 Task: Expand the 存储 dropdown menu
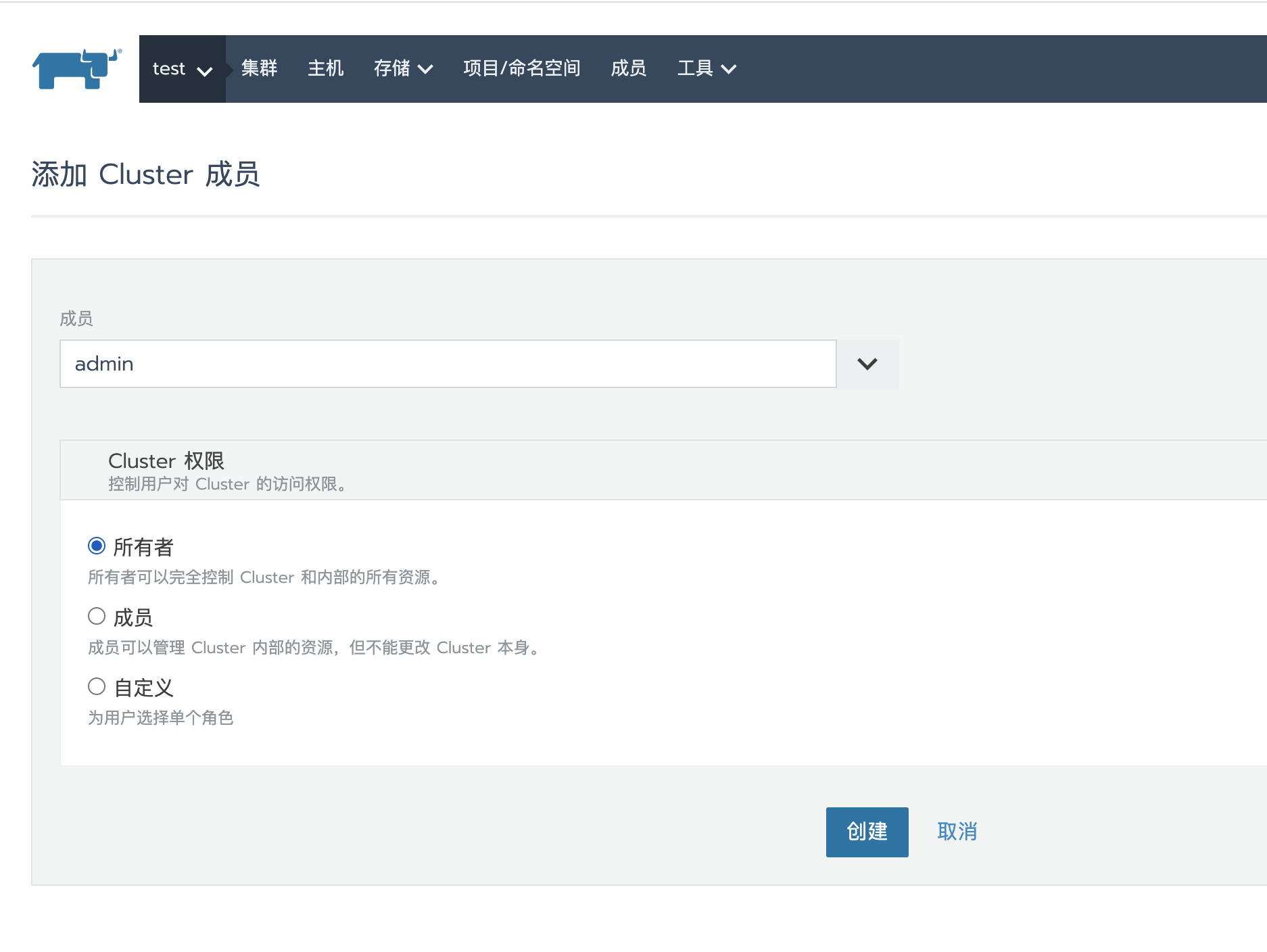pyautogui.click(x=404, y=68)
